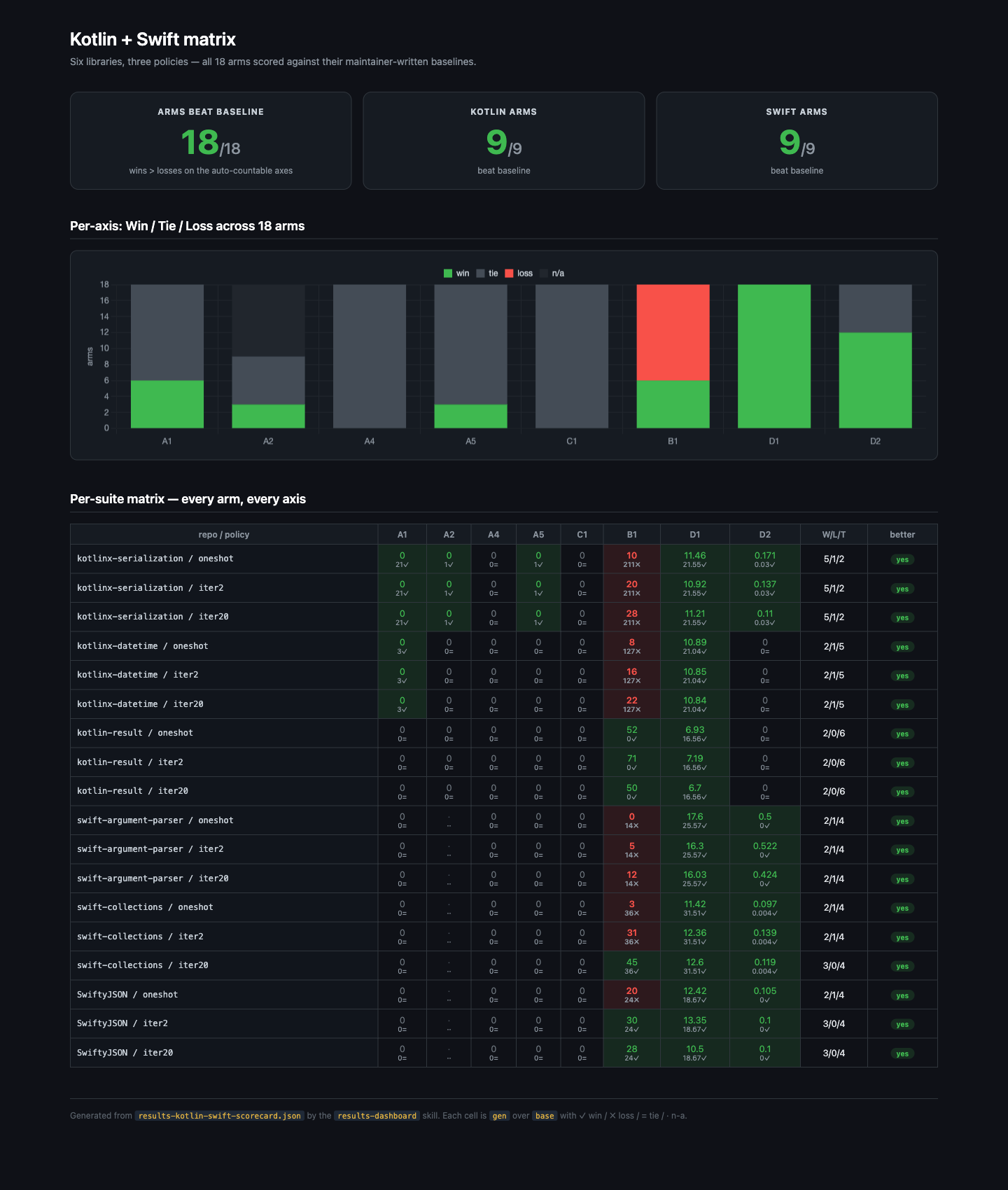Click the 11.46 value in the D1 column
The width and height of the screenshot is (1008, 1190).
click(695, 556)
